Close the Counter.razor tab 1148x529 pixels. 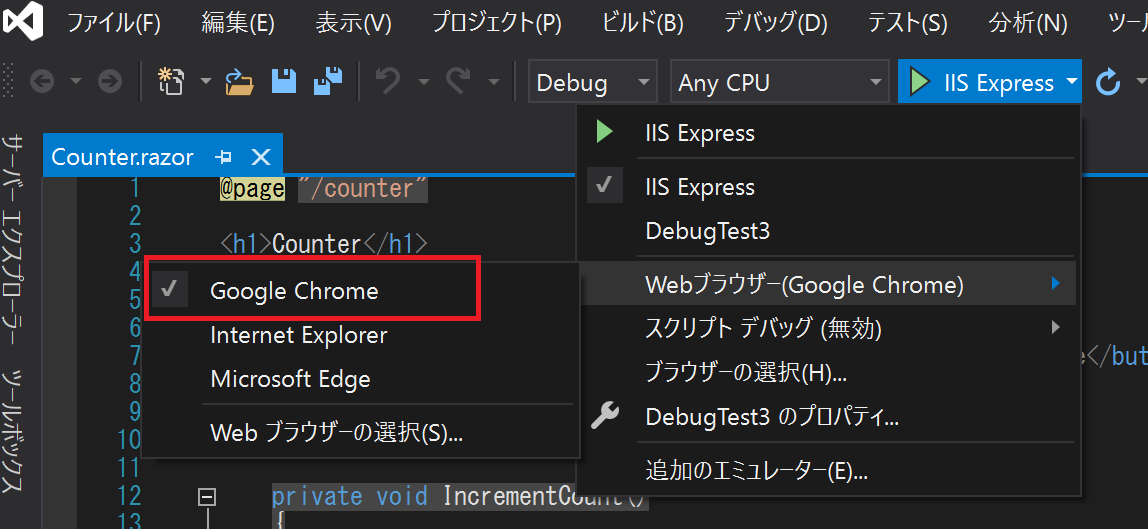[x=261, y=157]
